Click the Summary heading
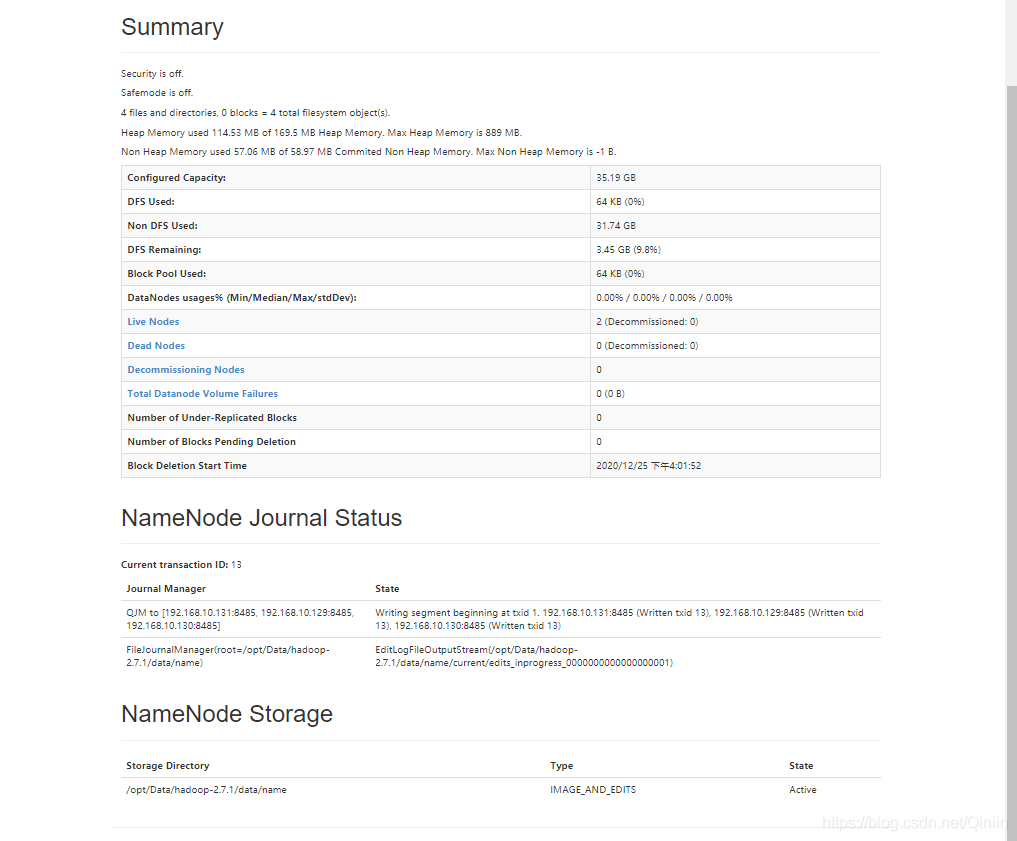Screen dimensions: 1017x841 tap(172, 27)
